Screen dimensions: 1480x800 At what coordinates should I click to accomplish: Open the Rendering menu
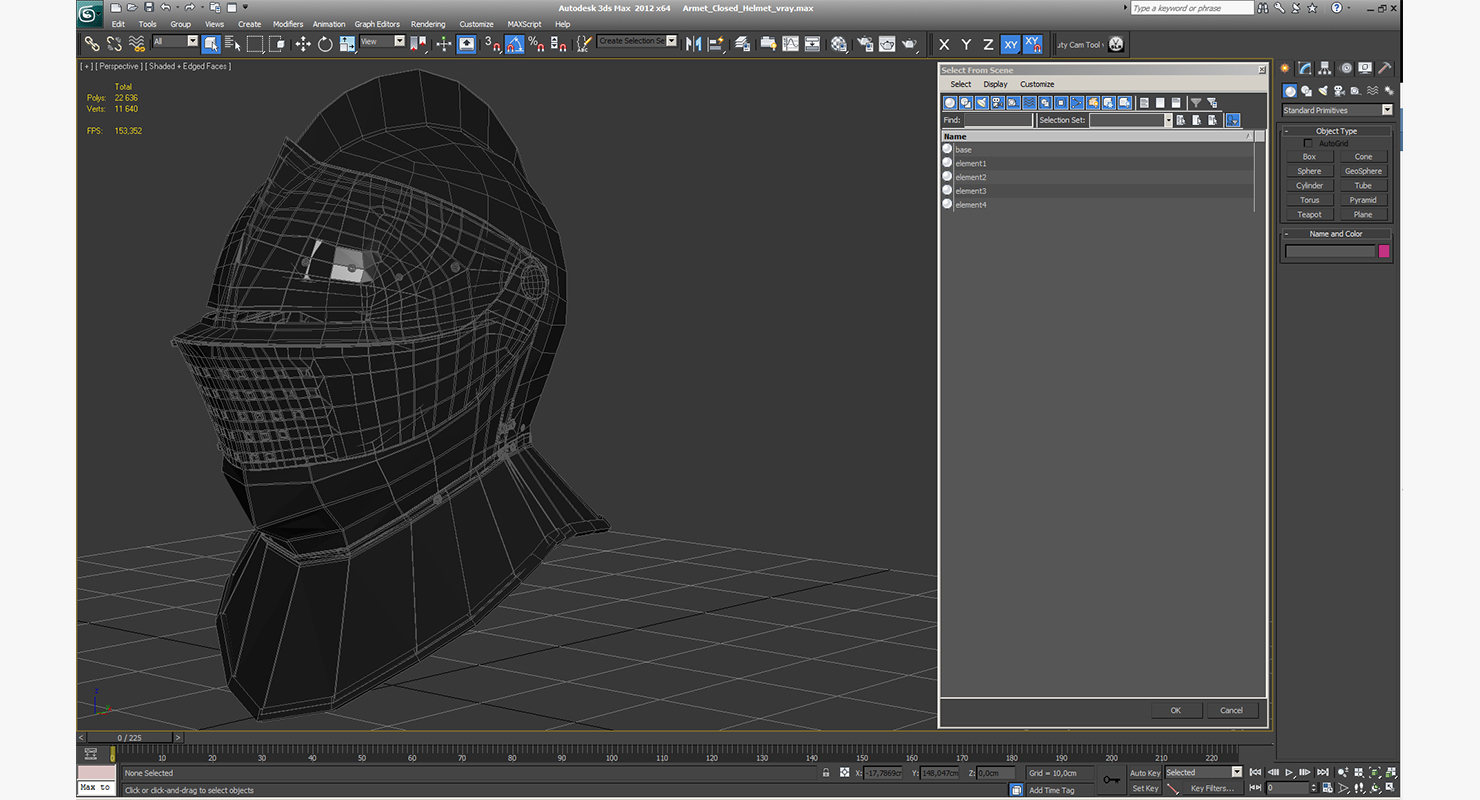click(x=428, y=24)
